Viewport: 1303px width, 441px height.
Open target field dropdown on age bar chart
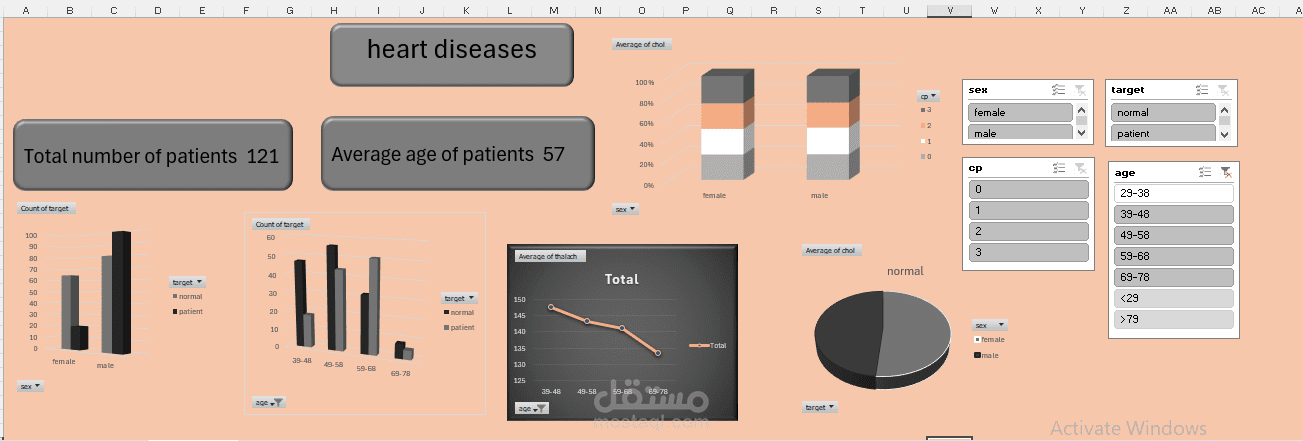click(458, 298)
